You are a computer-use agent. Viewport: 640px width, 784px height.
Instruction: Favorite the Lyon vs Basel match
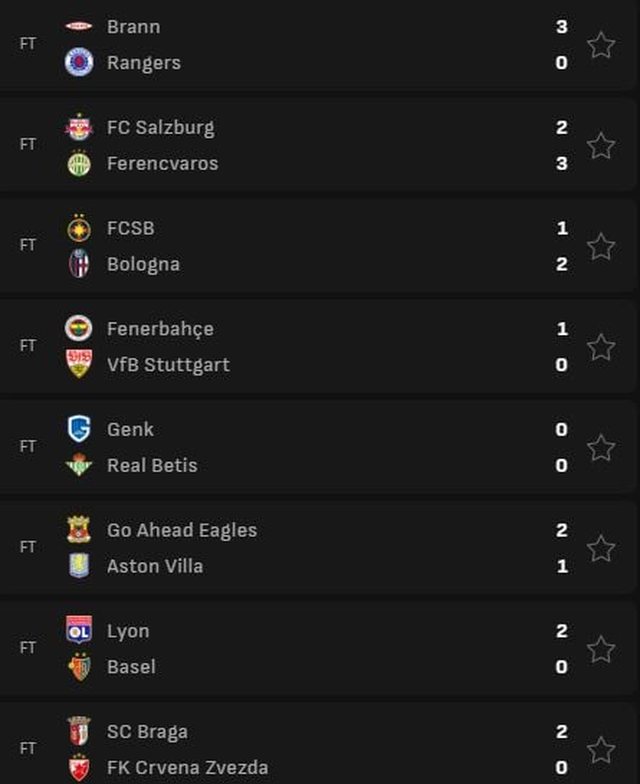pyautogui.click(x=600, y=649)
